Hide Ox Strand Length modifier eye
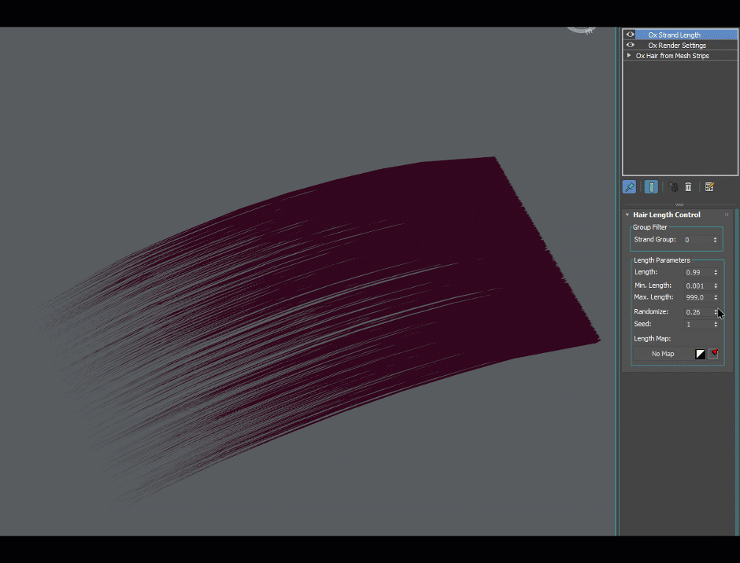 (x=630, y=35)
